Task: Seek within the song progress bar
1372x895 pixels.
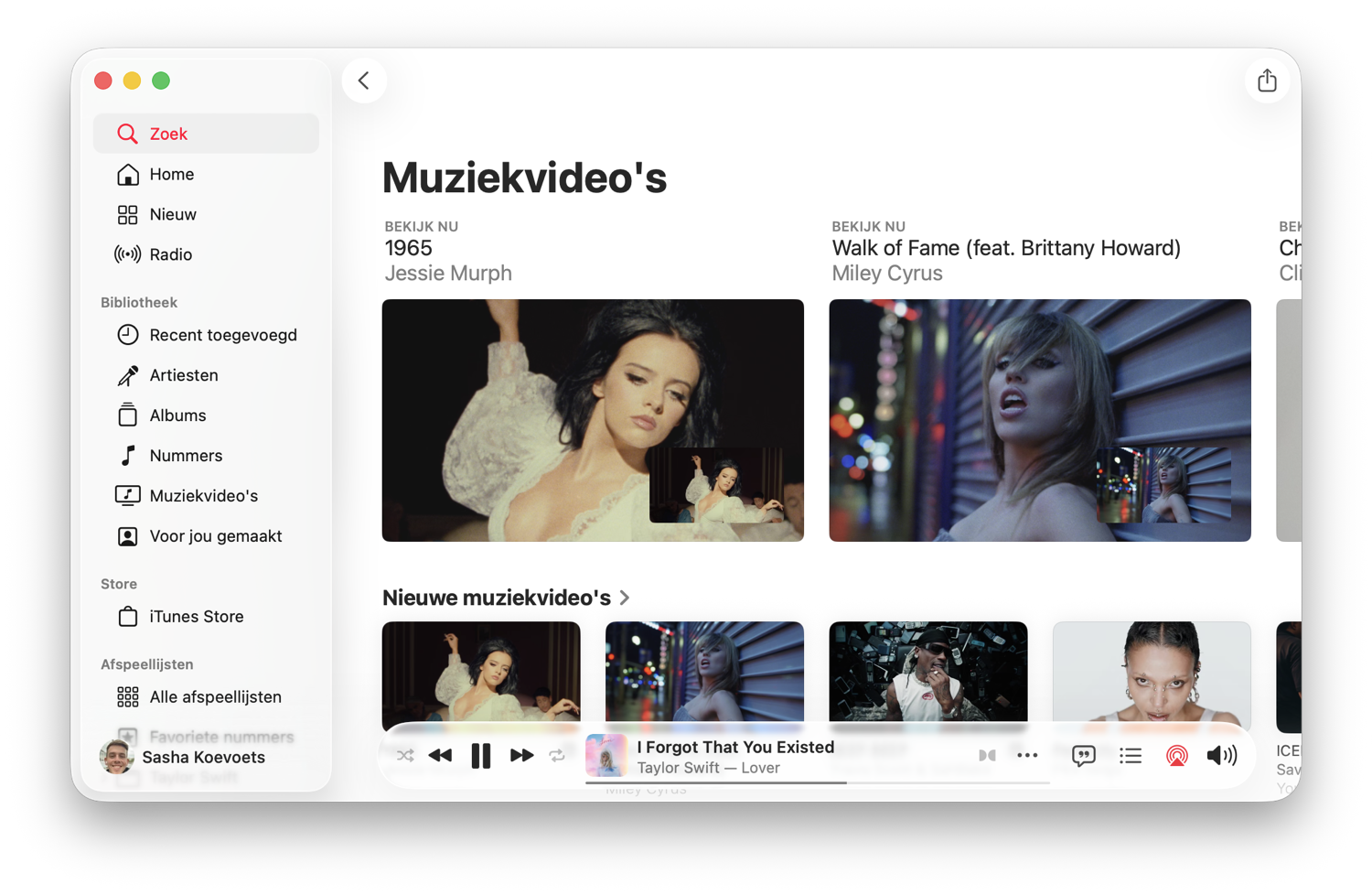Action: pos(818,782)
